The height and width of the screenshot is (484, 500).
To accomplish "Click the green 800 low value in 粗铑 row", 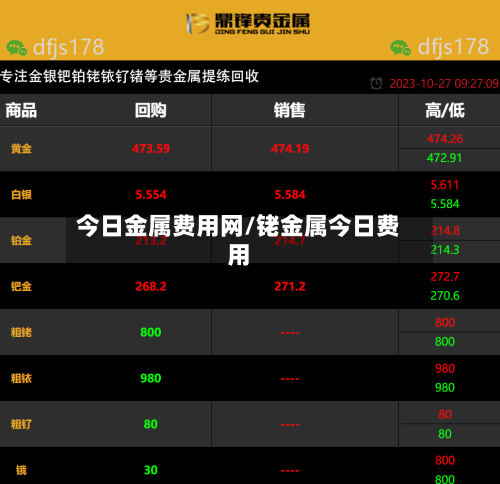I will click(445, 342).
